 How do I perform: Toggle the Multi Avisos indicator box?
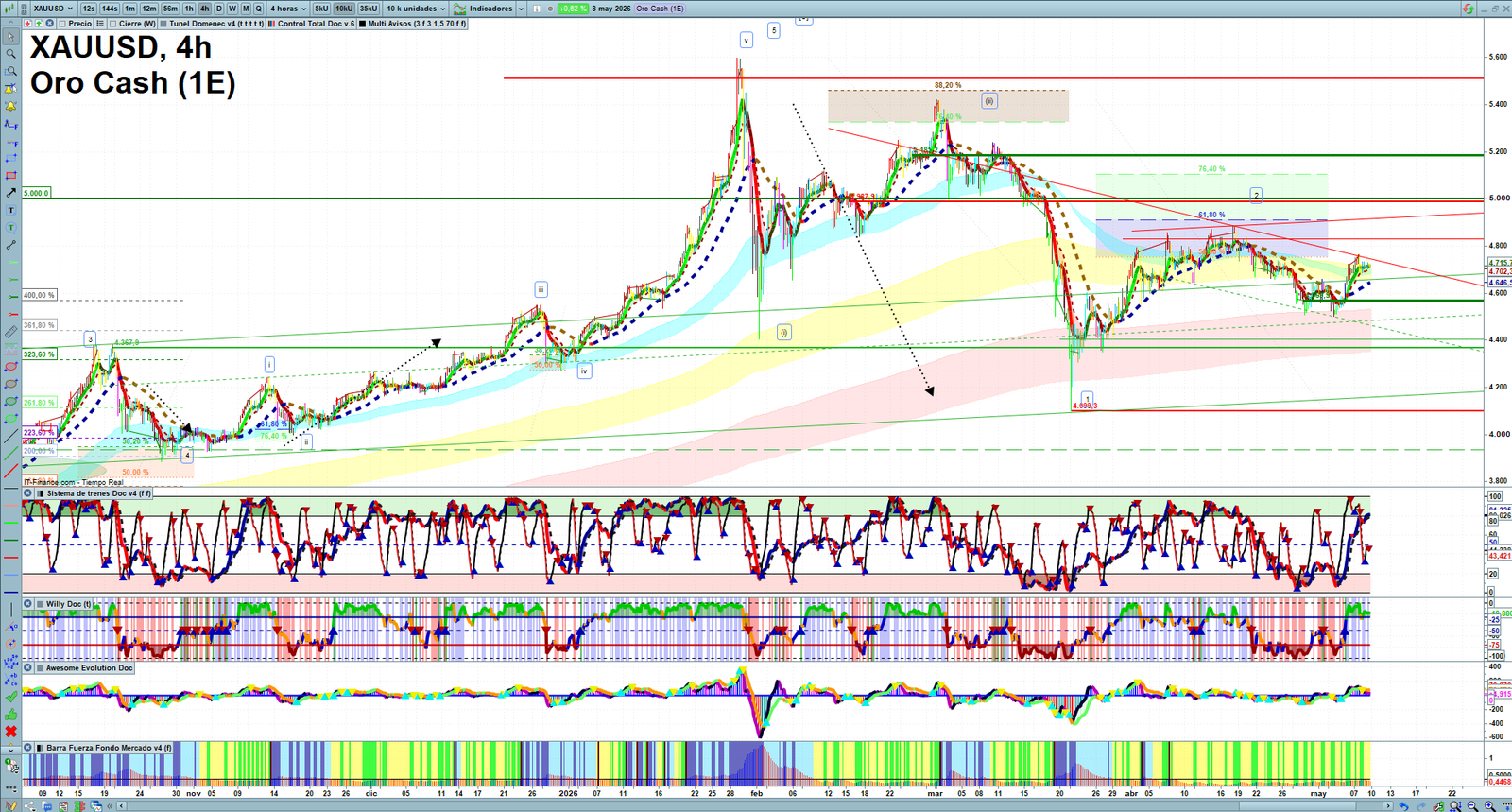click(362, 24)
